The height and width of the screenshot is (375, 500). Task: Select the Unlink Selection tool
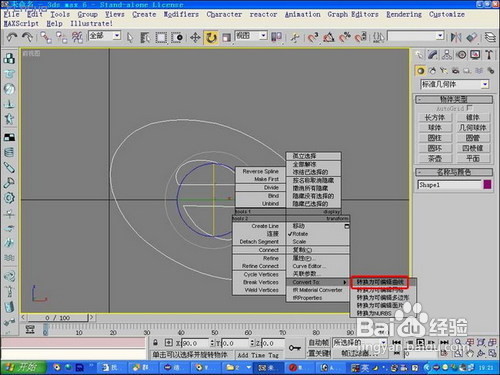[61, 37]
